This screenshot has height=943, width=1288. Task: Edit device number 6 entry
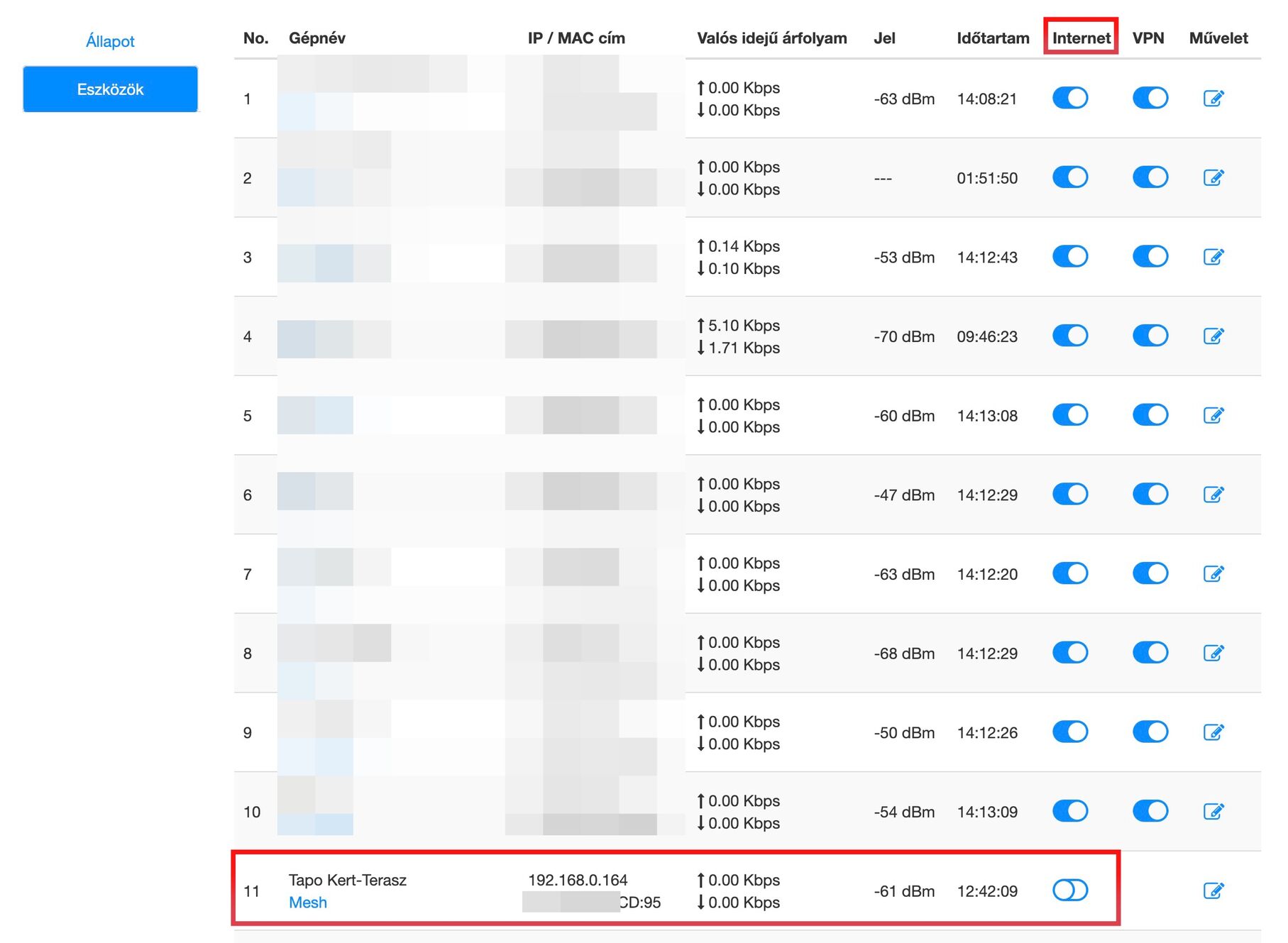click(1213, 495)
